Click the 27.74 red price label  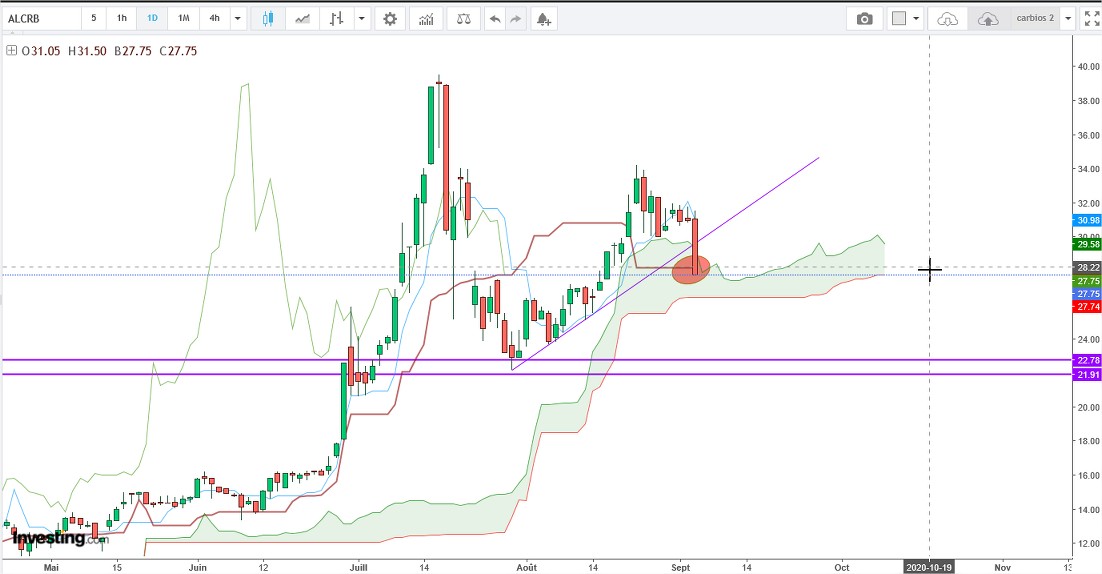[1088, 307]
